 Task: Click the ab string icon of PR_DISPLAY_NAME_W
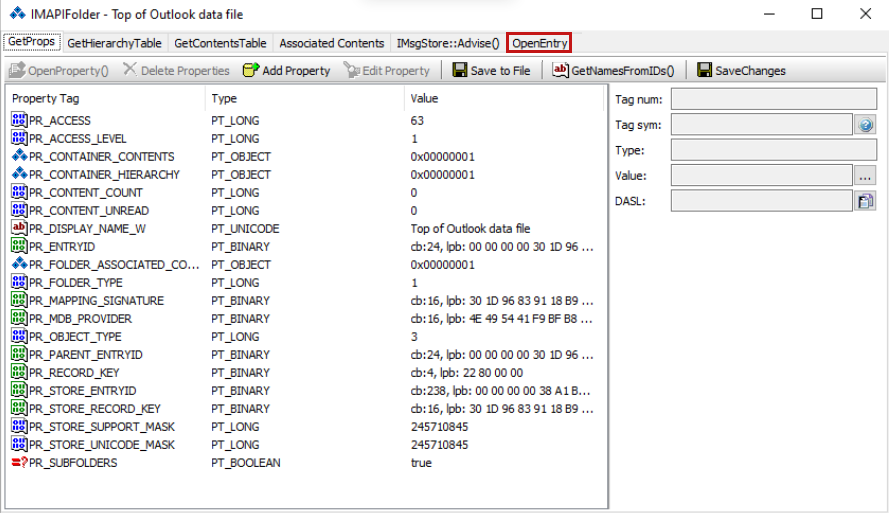point(19,228)
